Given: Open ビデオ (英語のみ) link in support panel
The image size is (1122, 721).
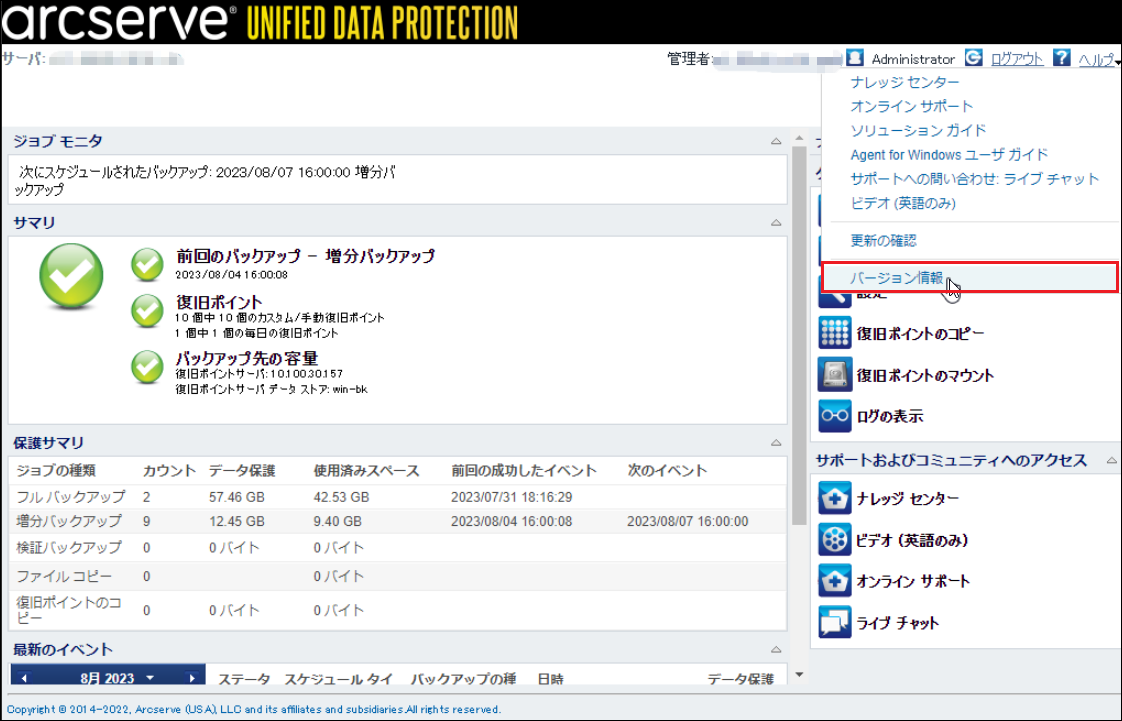Looking at the screenshot, I should point(912,540).
